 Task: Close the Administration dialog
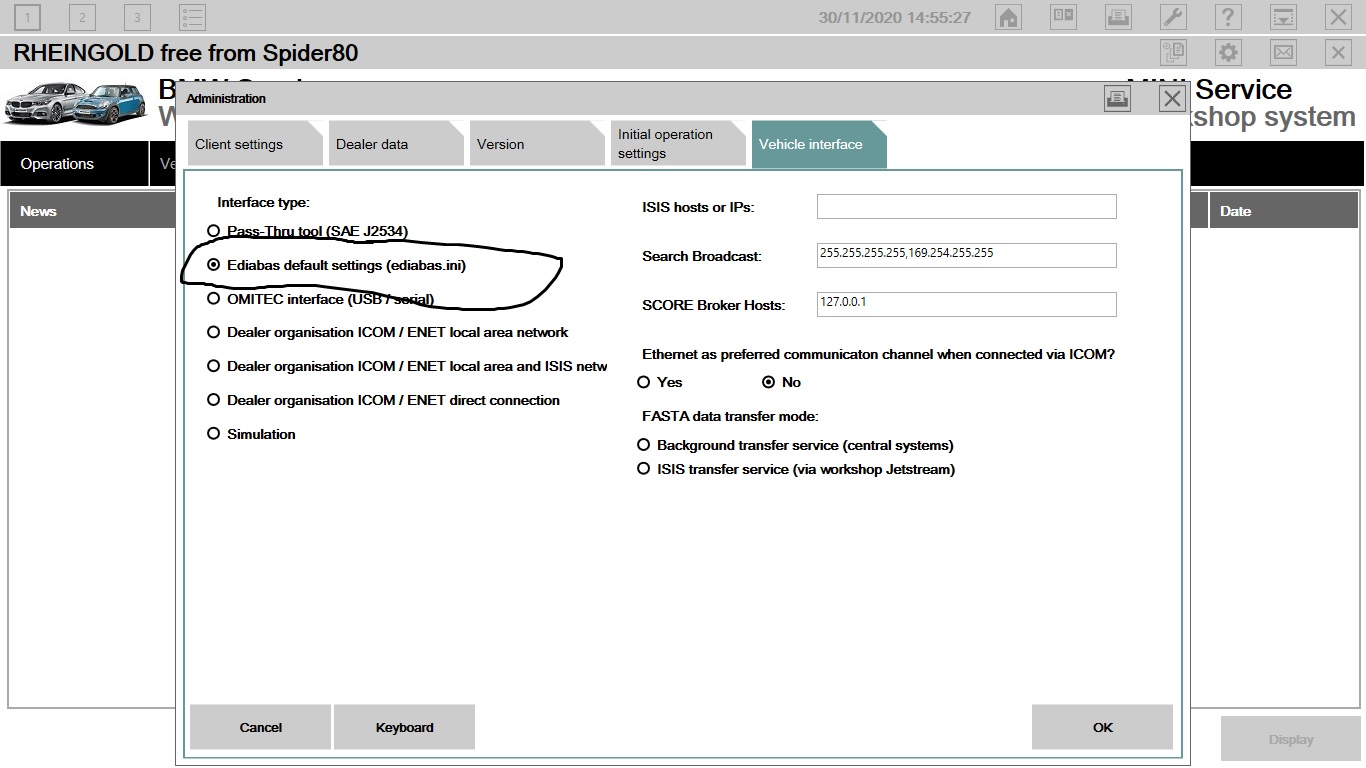pyautogui.click(x=1172, y=98)
